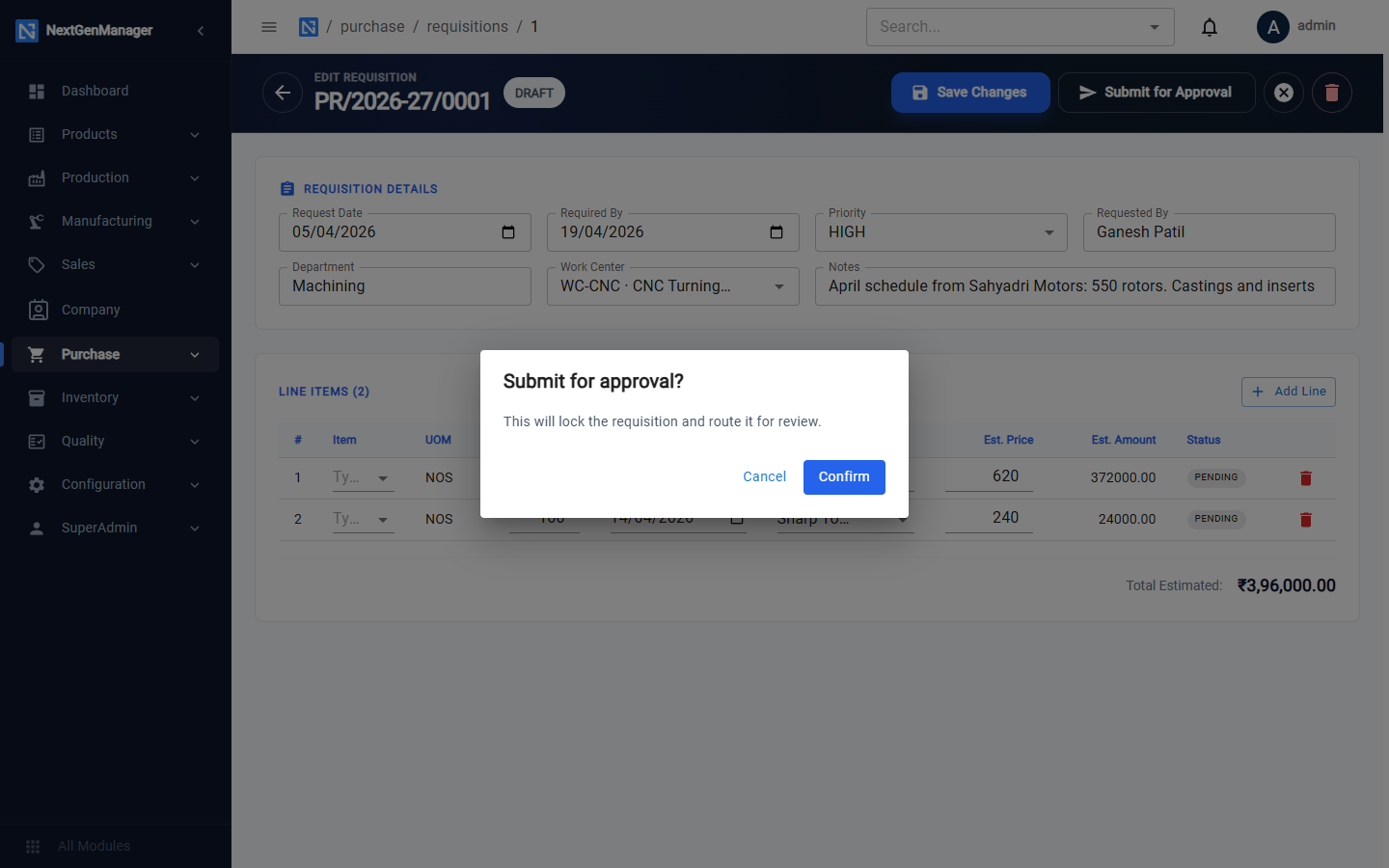
Task: Open Request Date calendar picker icon
Action: click(x=508, y=232)
